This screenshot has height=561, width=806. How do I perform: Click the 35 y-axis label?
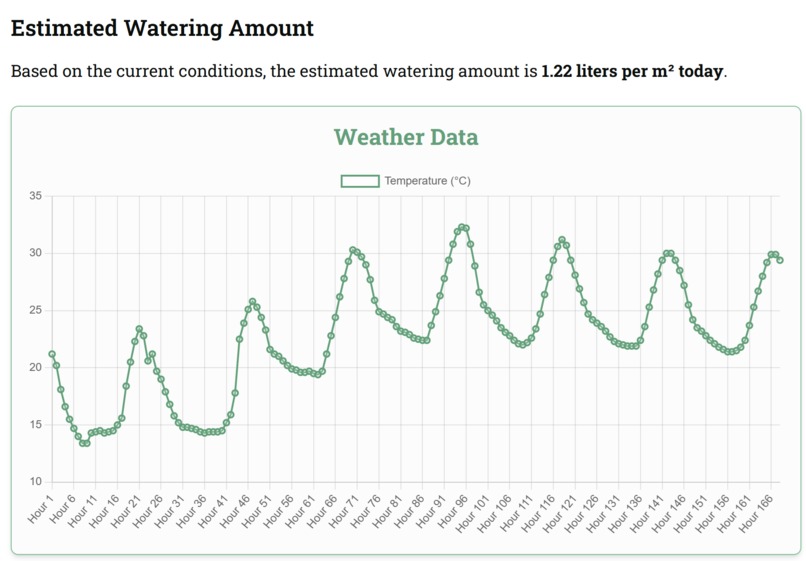35,196
